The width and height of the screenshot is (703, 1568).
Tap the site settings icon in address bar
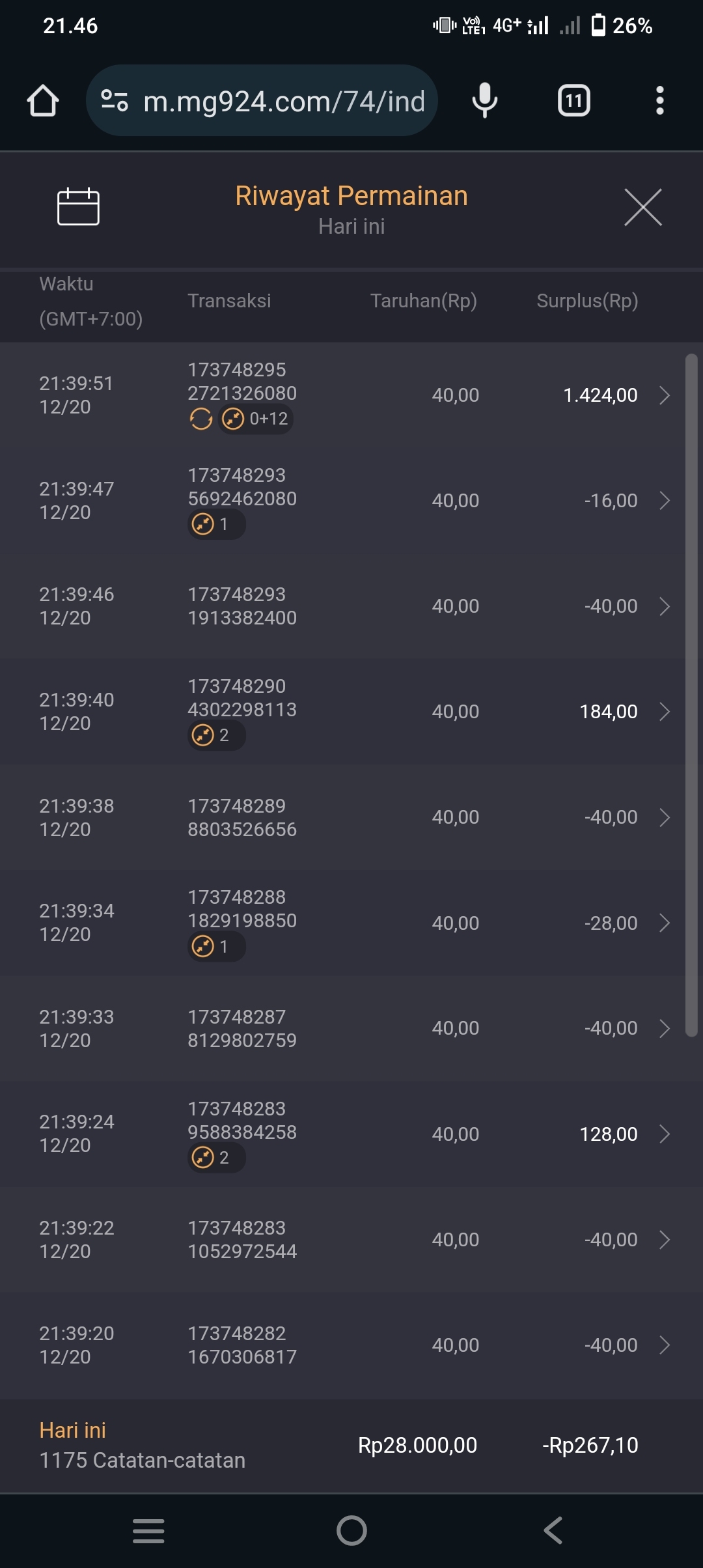(x=115, y=101)
